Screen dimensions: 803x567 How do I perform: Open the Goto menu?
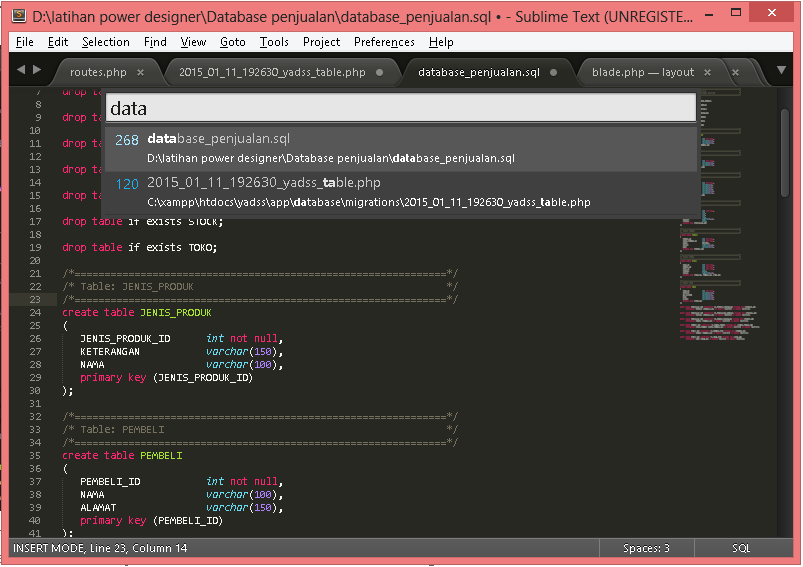[233, 42]
